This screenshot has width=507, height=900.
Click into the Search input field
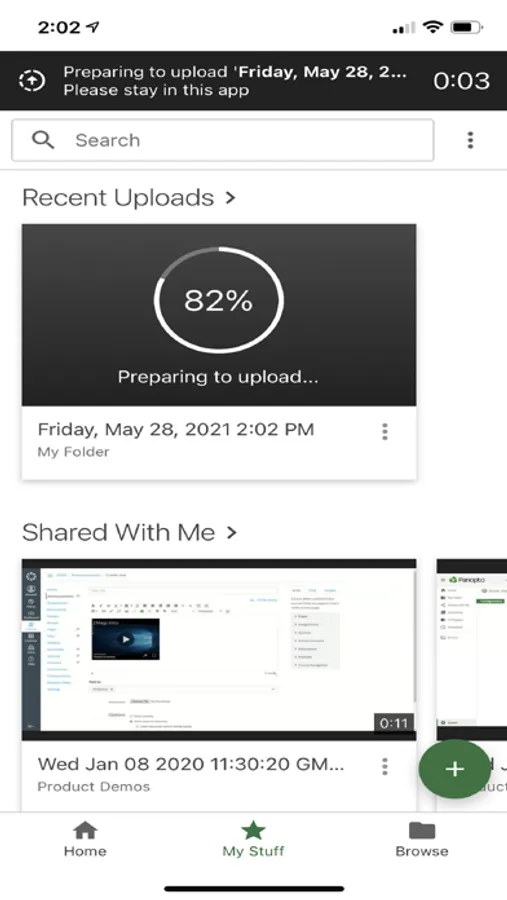[x=223, y=140]
